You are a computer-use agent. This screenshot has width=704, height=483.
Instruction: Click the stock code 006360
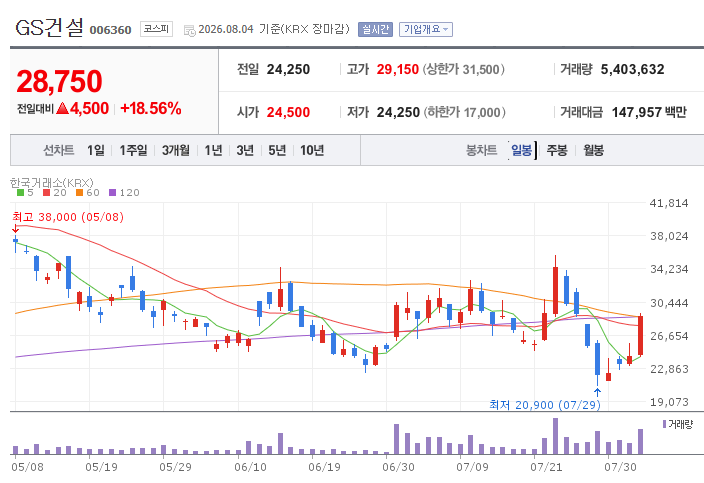(x=110, y=30)
